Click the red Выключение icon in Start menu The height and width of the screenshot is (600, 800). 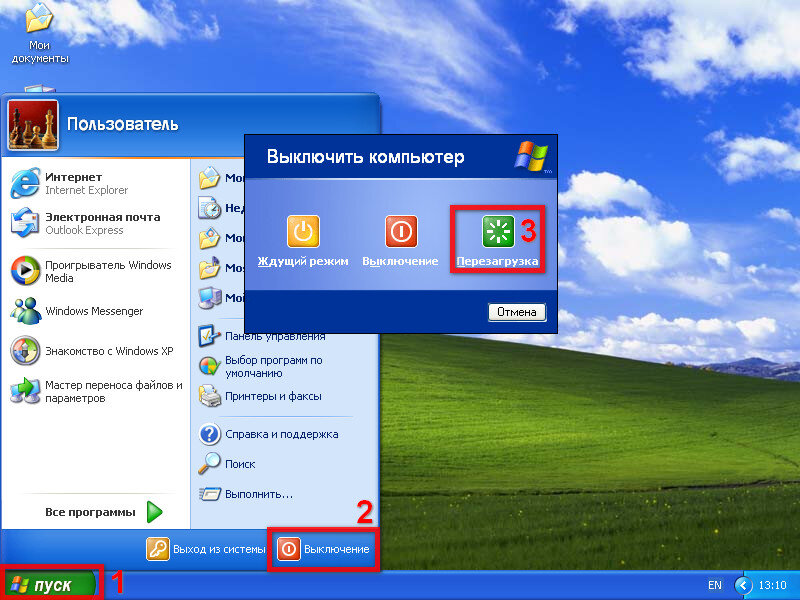(x=289, y=549)
